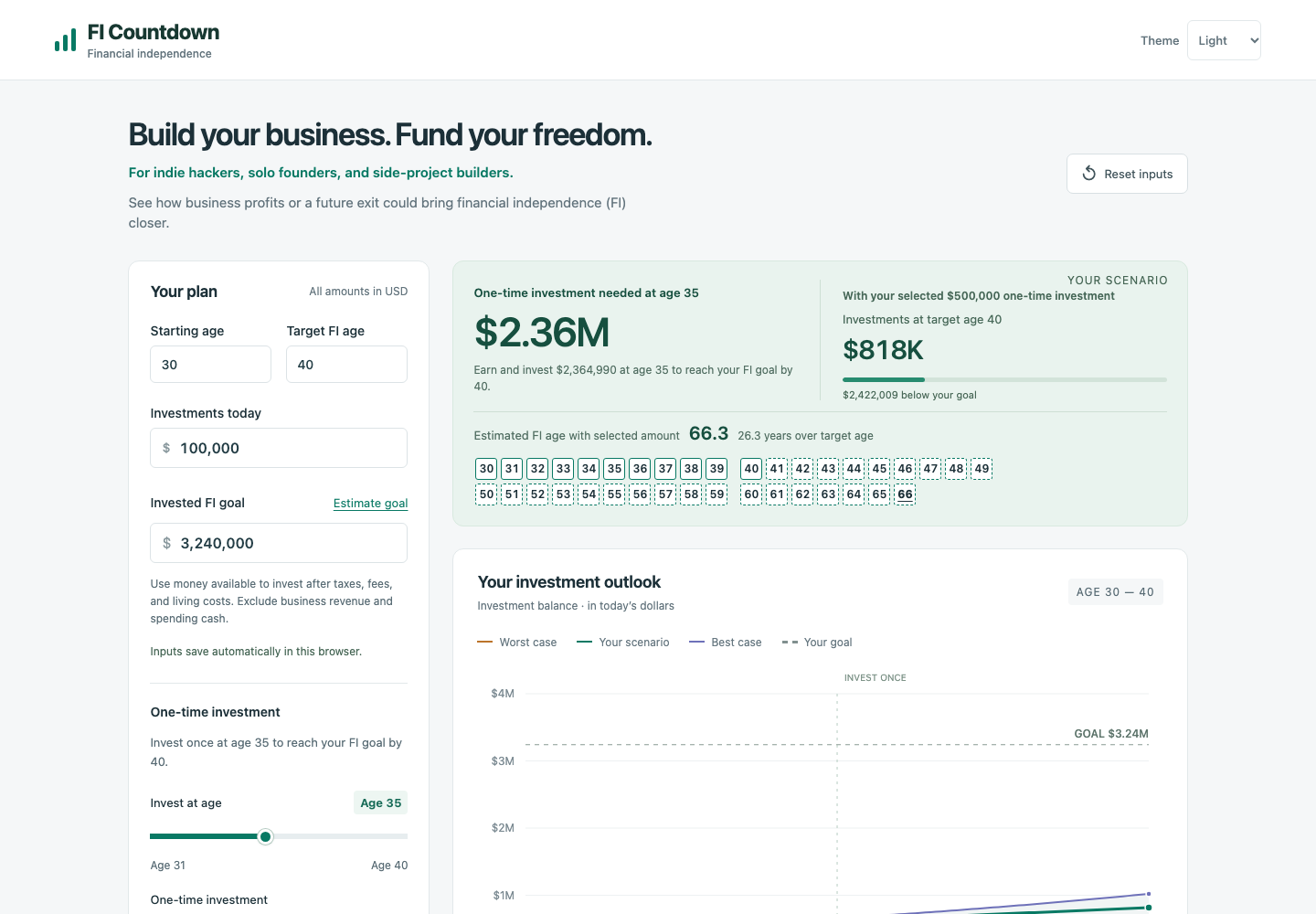Click the Age 35 badge
Image resolution: width=1316 pixels, height=914 pixels.
coord(380,802)
